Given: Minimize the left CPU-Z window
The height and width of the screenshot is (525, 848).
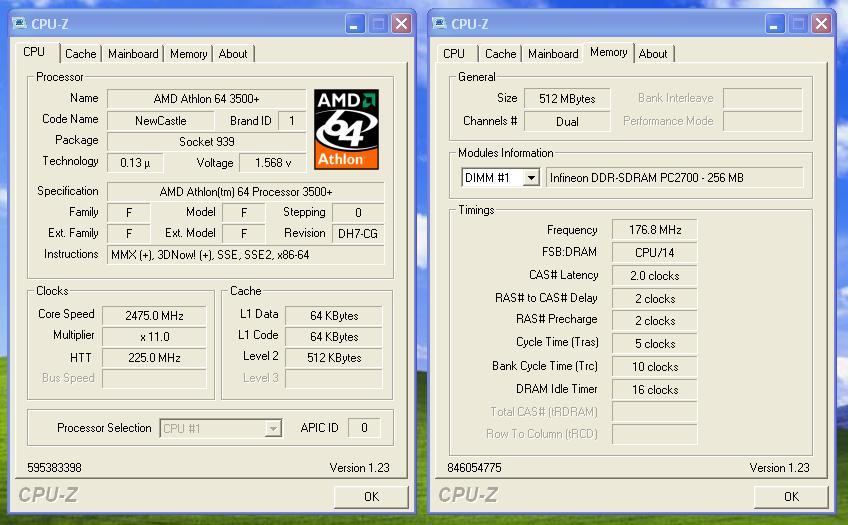Looking at the screenshot, I should 355,24.
